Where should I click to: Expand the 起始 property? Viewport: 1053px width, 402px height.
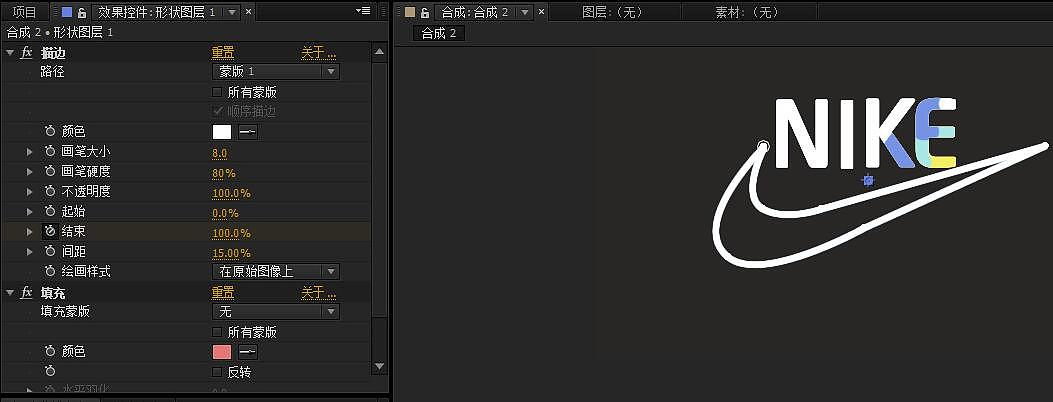(x=30, y=212)
